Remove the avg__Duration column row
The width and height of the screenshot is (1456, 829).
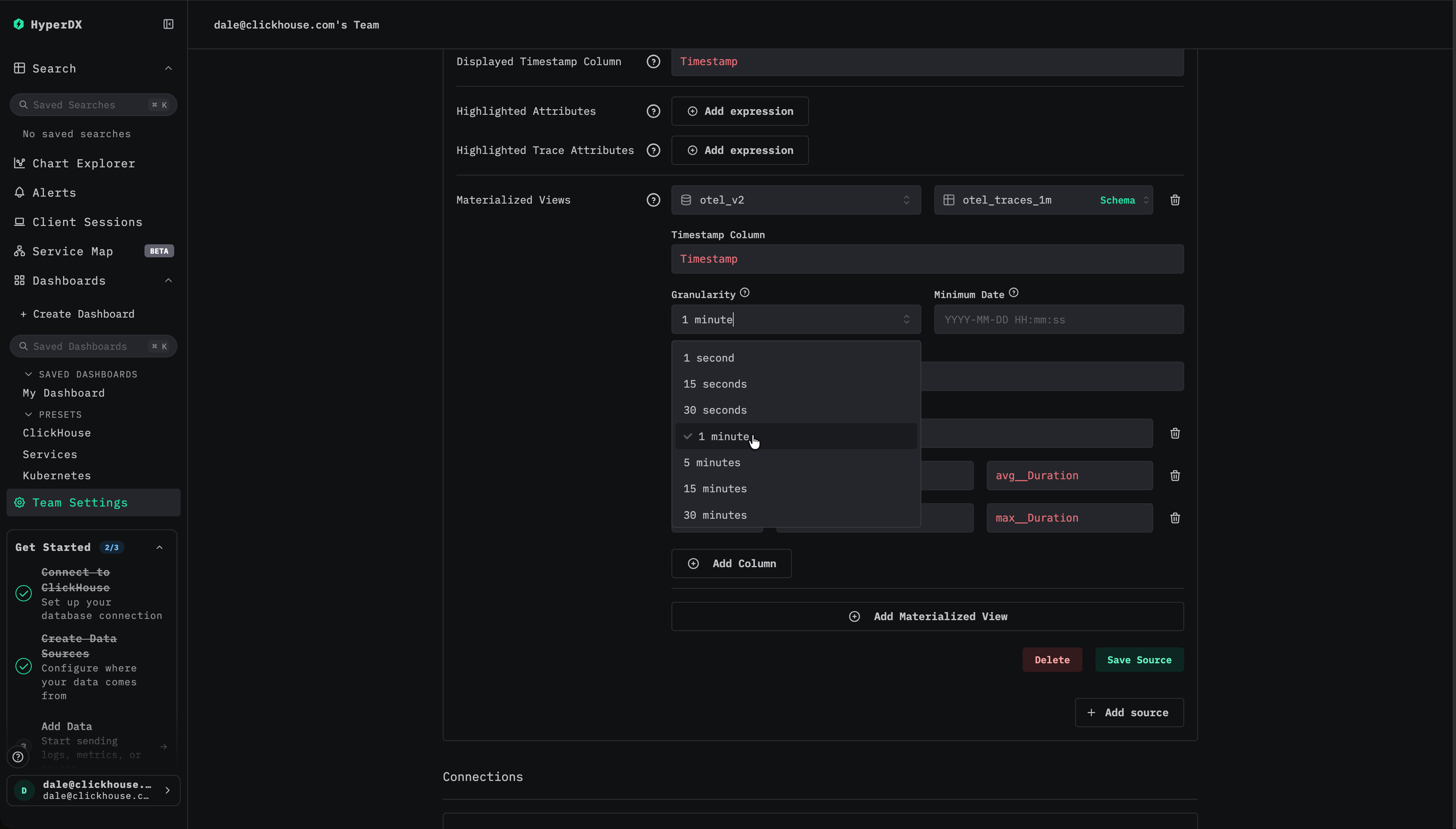[1175, 476]
